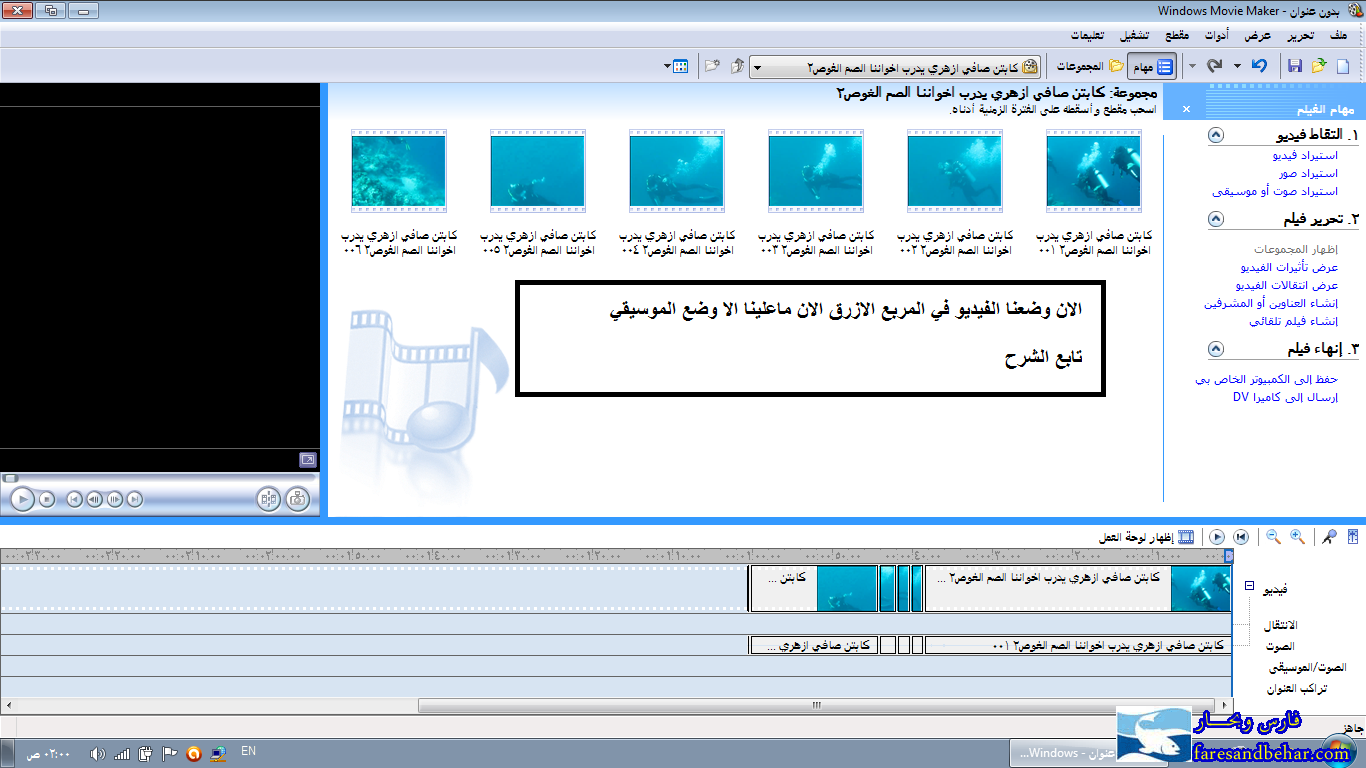Collapse the التقاط فيديو task section
The width and height of the screenshot is (1366, 768).
(1215, 135)
